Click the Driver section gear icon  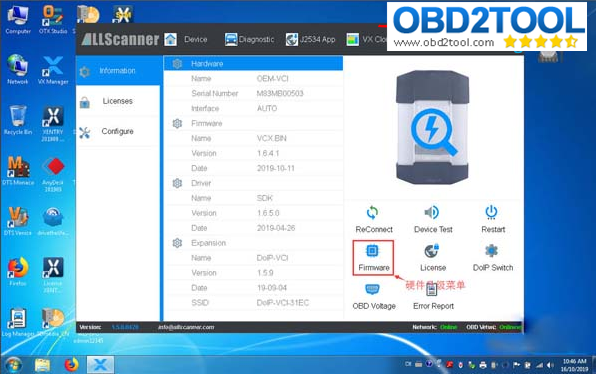click(177, 183)
